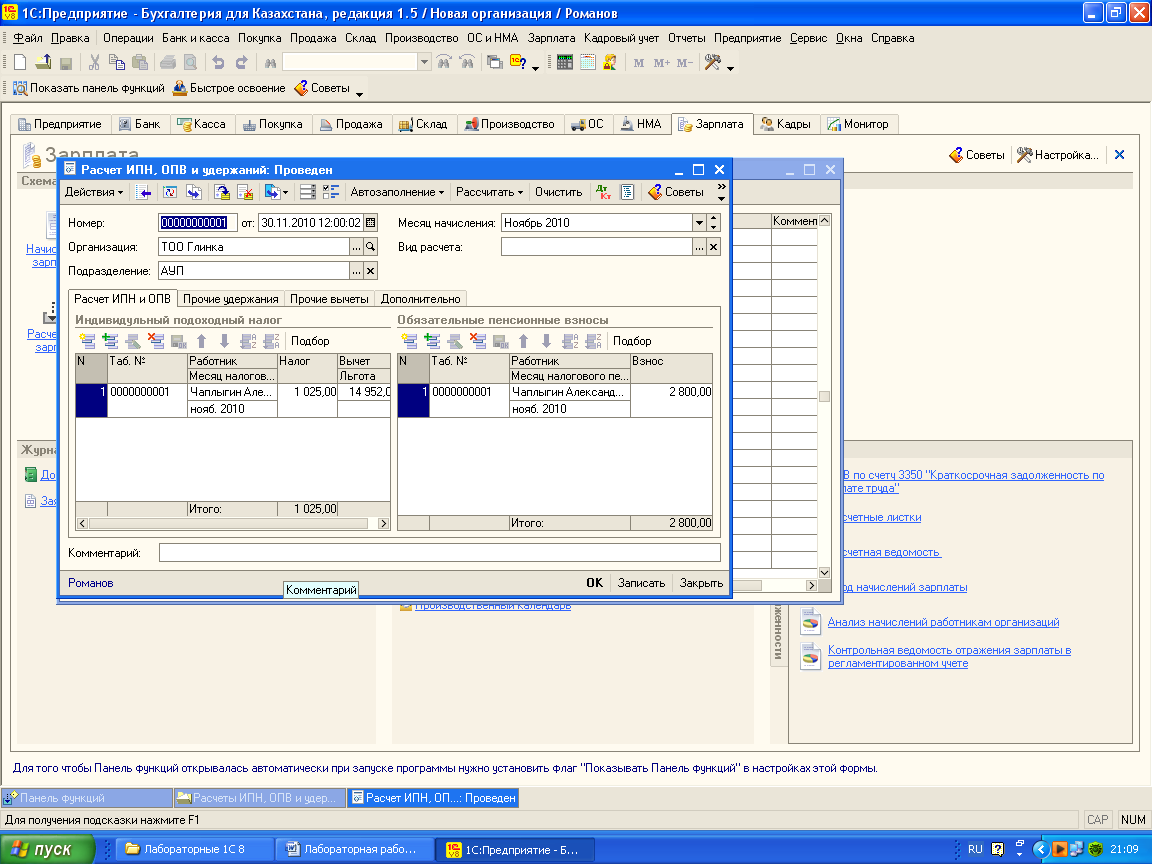
Task: Click the Windows пуск start button
Action: click(48, 849)
